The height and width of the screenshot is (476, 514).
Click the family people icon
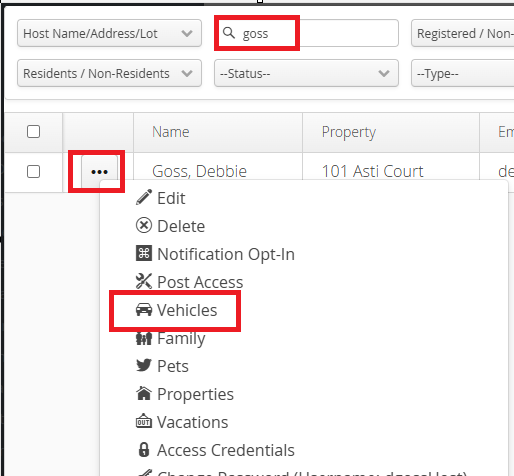144,338
